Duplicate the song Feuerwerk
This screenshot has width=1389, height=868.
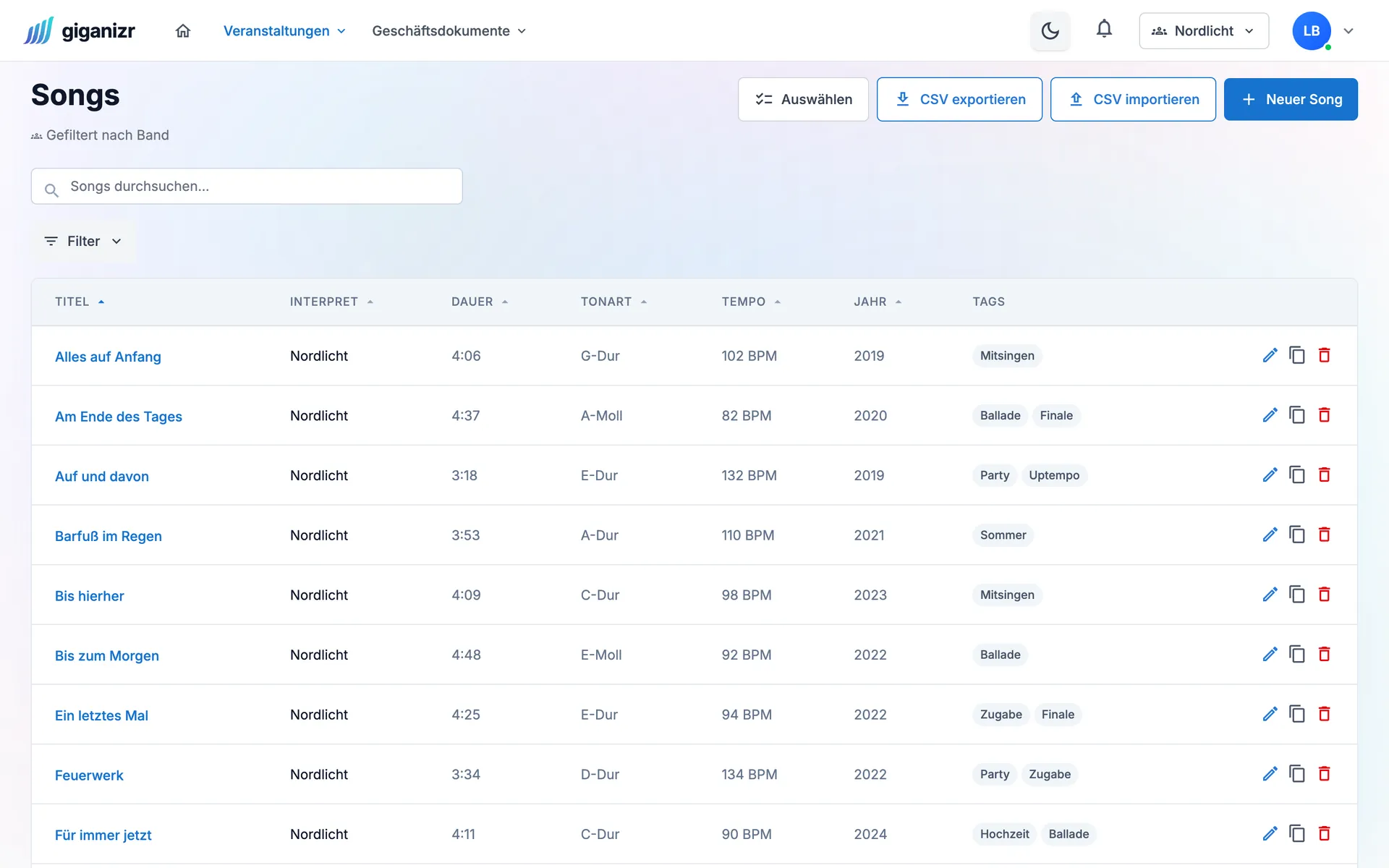coord(1297,774)
